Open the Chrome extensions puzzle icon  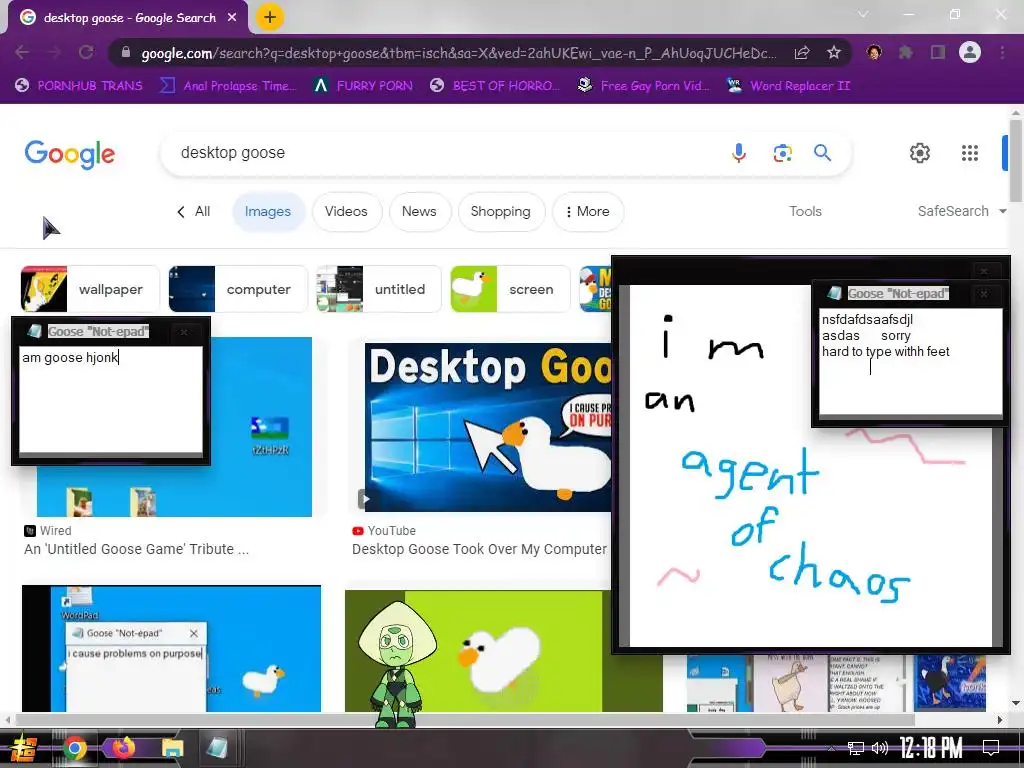905,52
